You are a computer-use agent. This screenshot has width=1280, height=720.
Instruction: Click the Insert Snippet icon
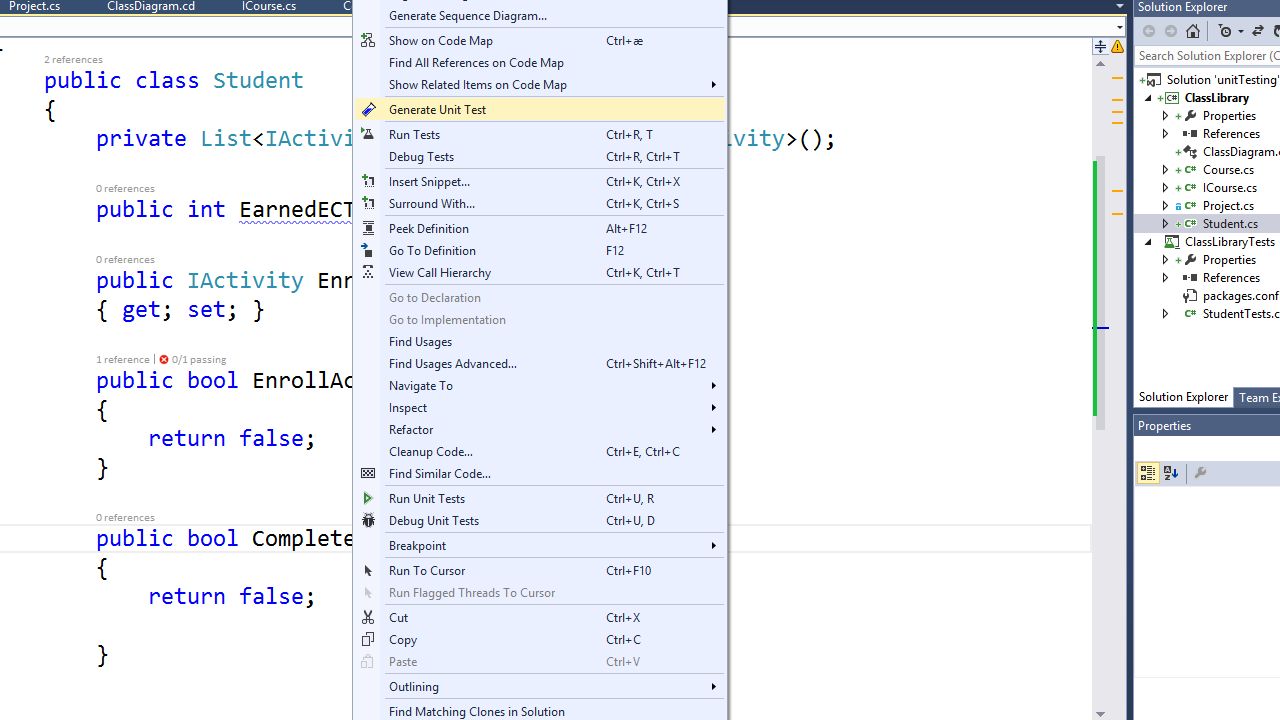click(368, 182)
